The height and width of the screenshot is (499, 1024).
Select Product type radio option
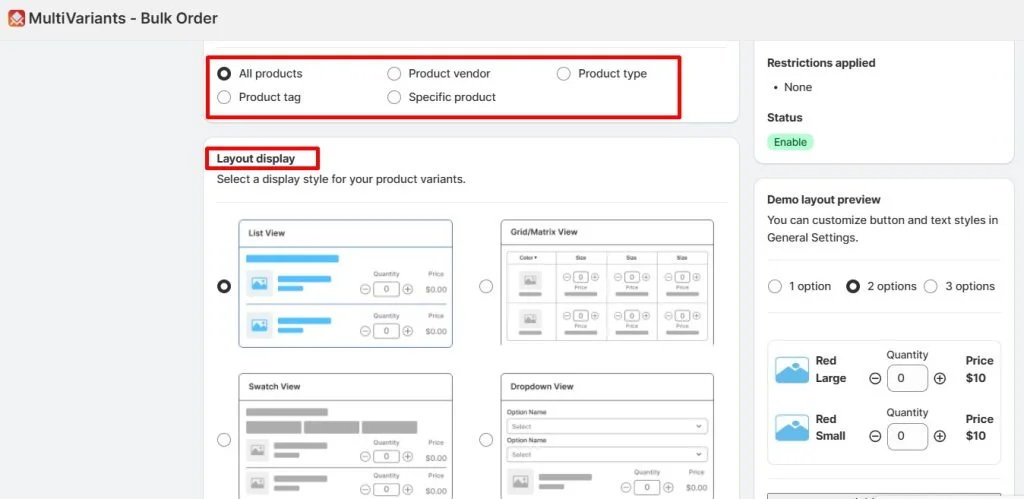tap(564, 74)
